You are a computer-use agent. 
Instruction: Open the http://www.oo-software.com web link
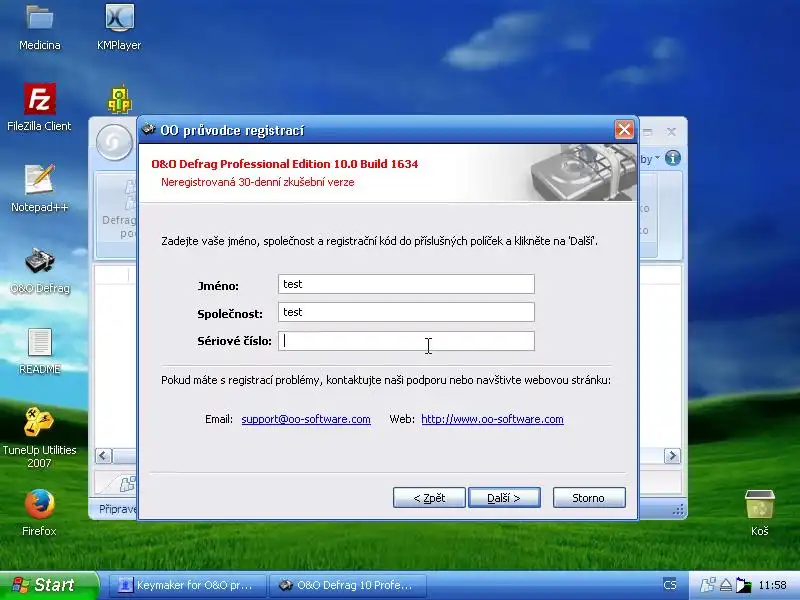tap(492, 419)
